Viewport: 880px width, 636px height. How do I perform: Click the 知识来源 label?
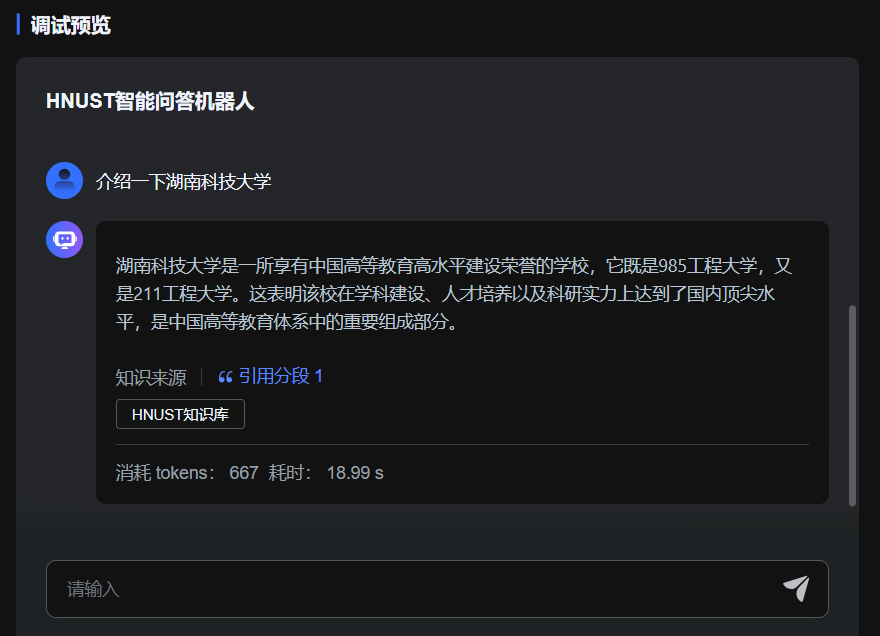point(150,377)
